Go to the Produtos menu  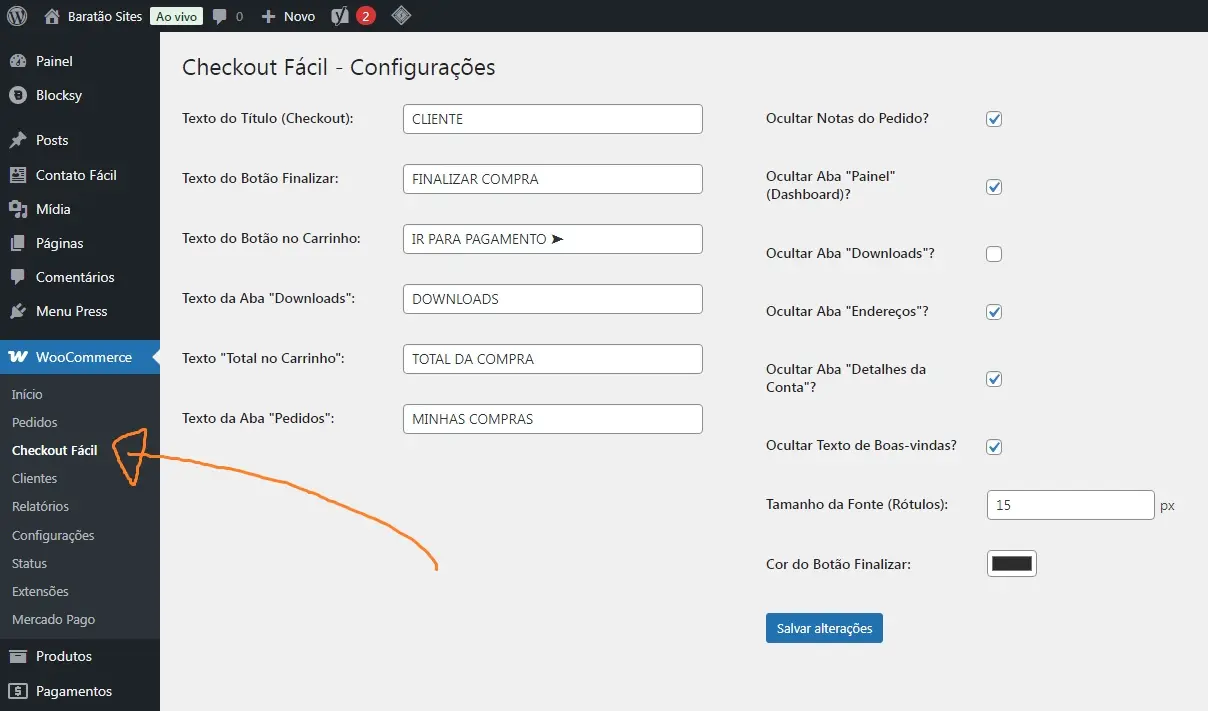63,656
